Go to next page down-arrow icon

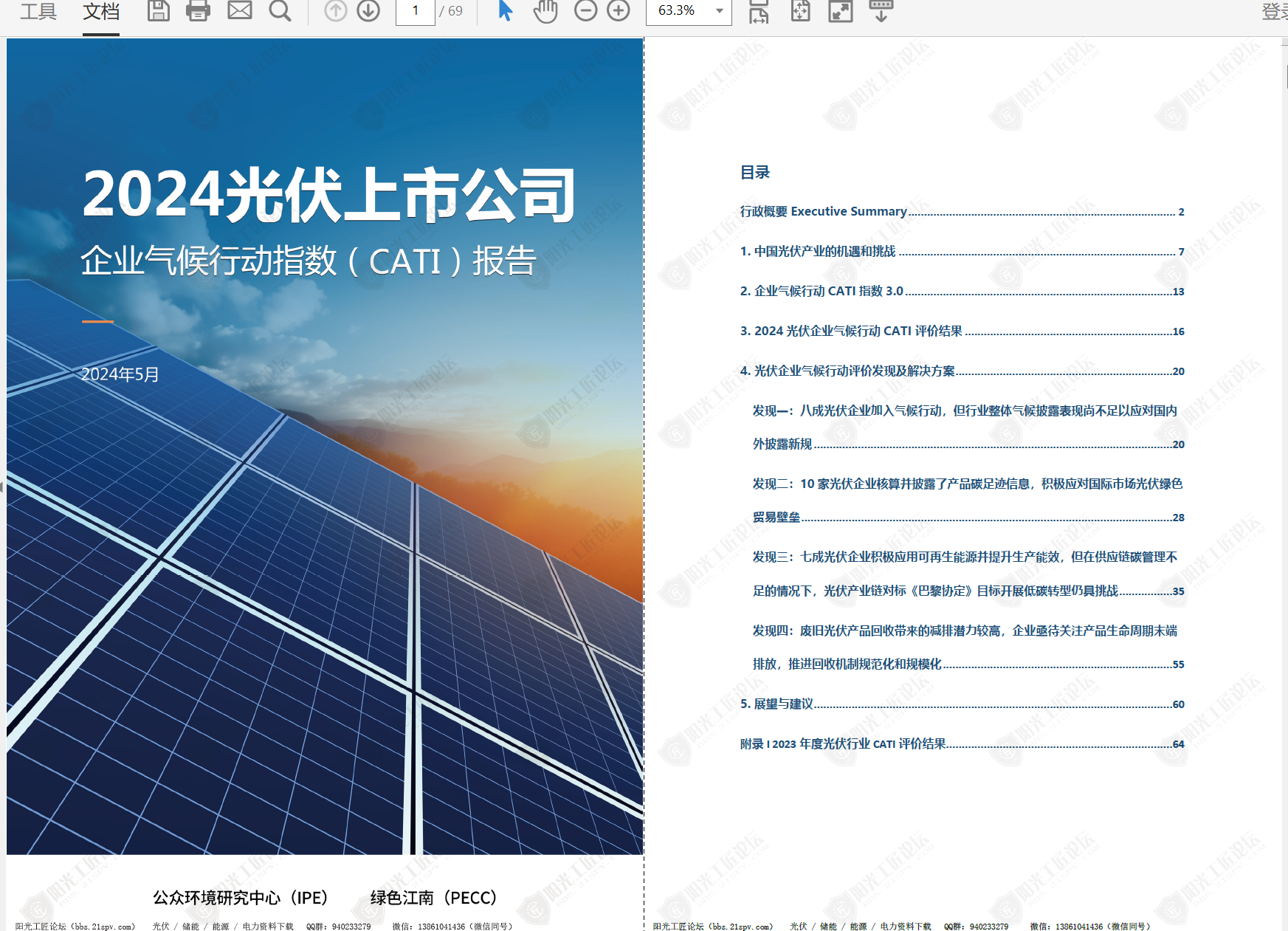368,10
